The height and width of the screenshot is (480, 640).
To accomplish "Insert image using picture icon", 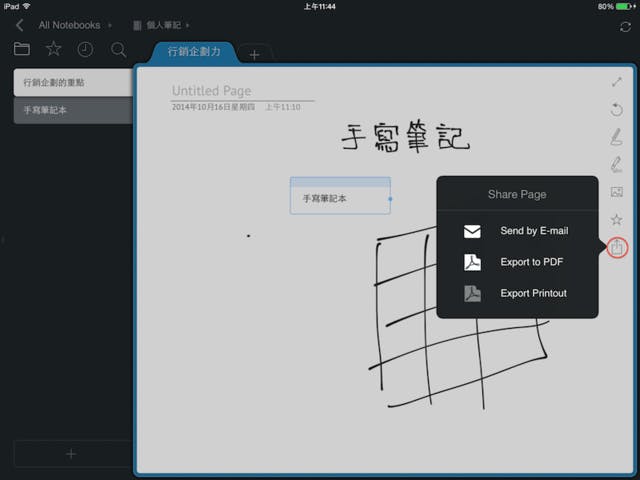I will tap(617, 192).
